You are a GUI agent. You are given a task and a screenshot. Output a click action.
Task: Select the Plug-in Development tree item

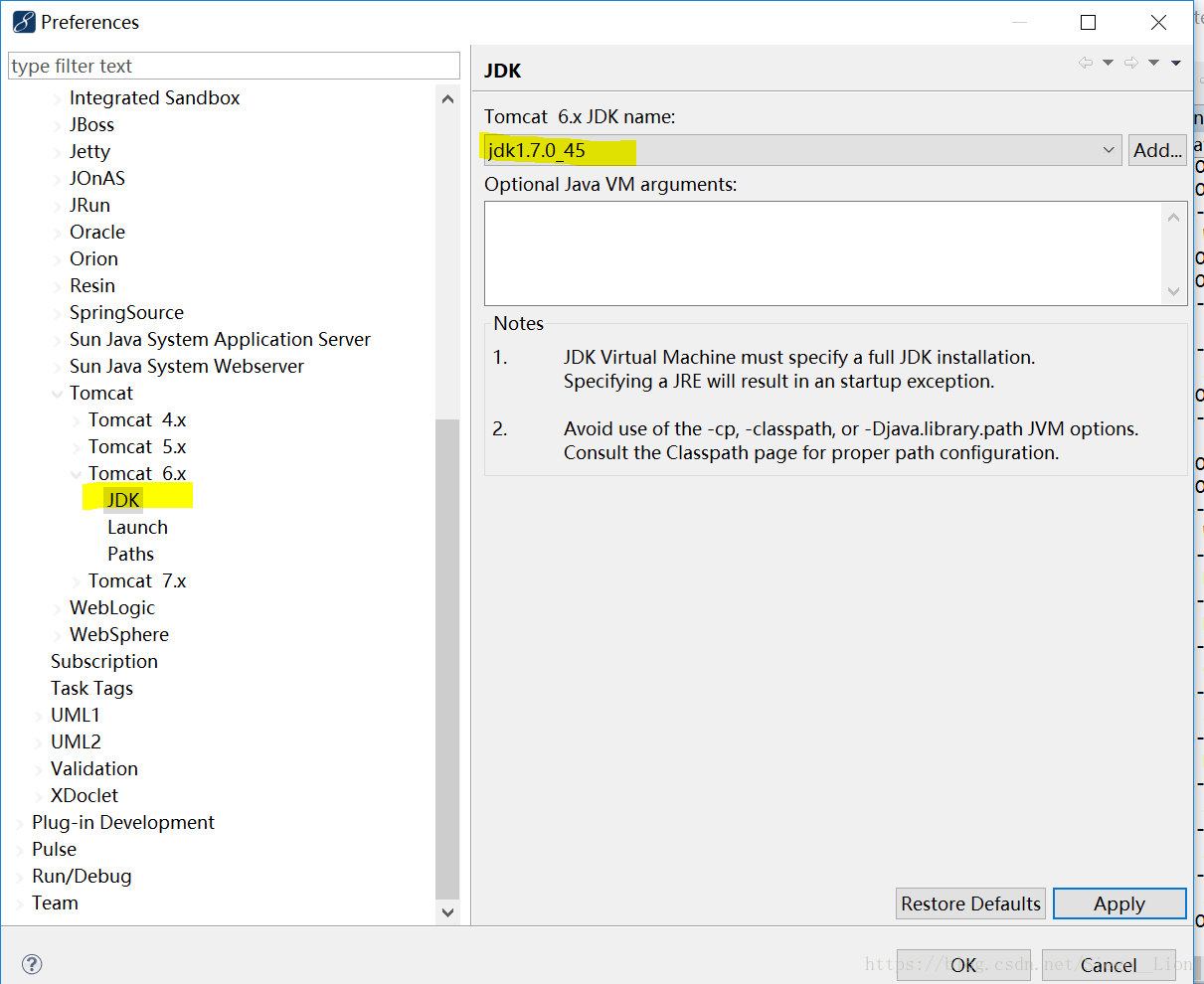[x=123, y=822]
